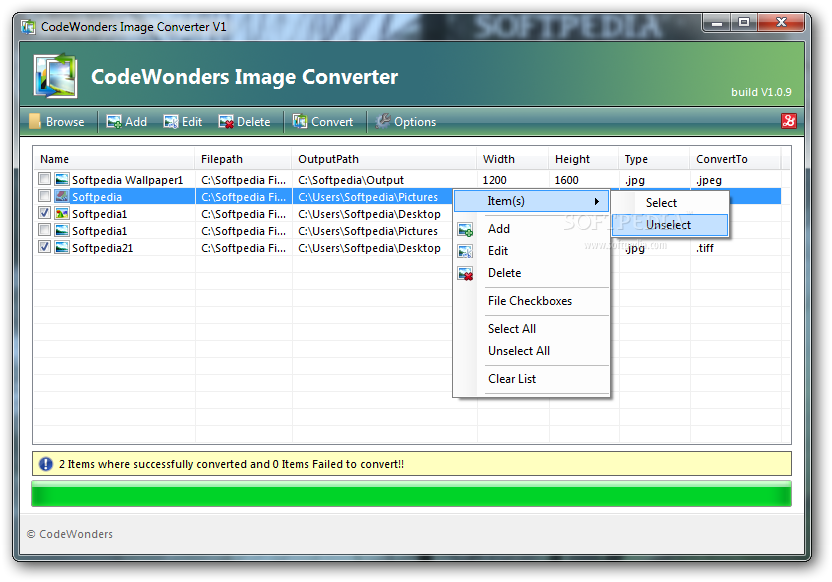The image size is (832, 582).
Task: Click the highlighted C:\Users\Softpedia\Pictures output path
Action: click(368, 197)
